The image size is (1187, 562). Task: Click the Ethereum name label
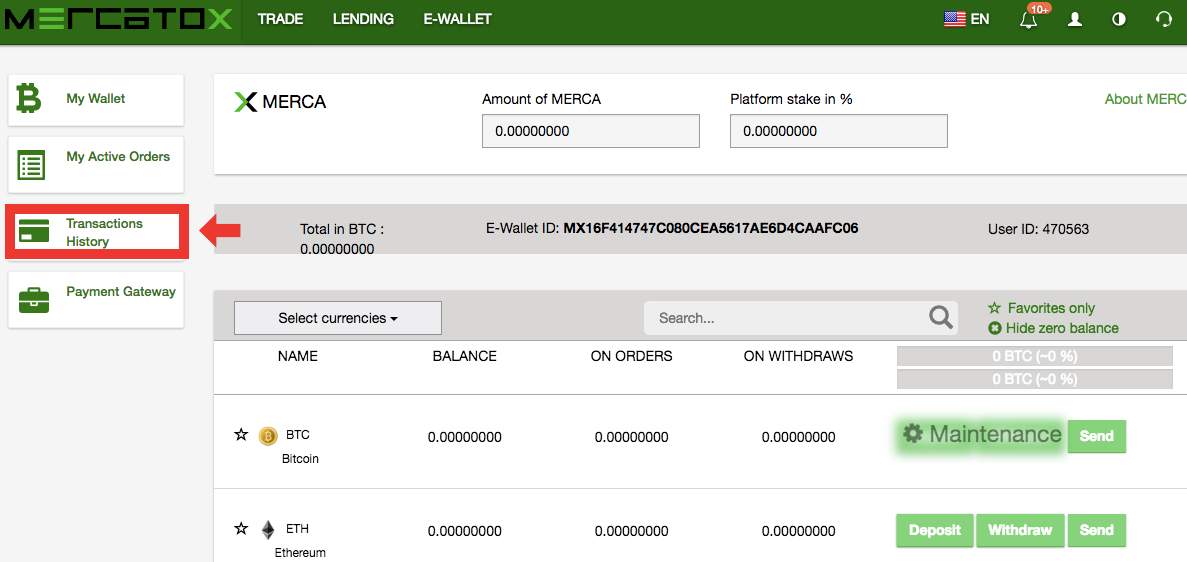pos(301,553)
